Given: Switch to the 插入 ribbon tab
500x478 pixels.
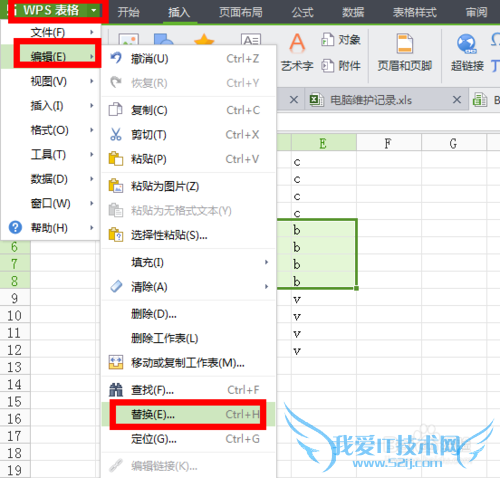Looking at the screenshot, I should (179, 12).
